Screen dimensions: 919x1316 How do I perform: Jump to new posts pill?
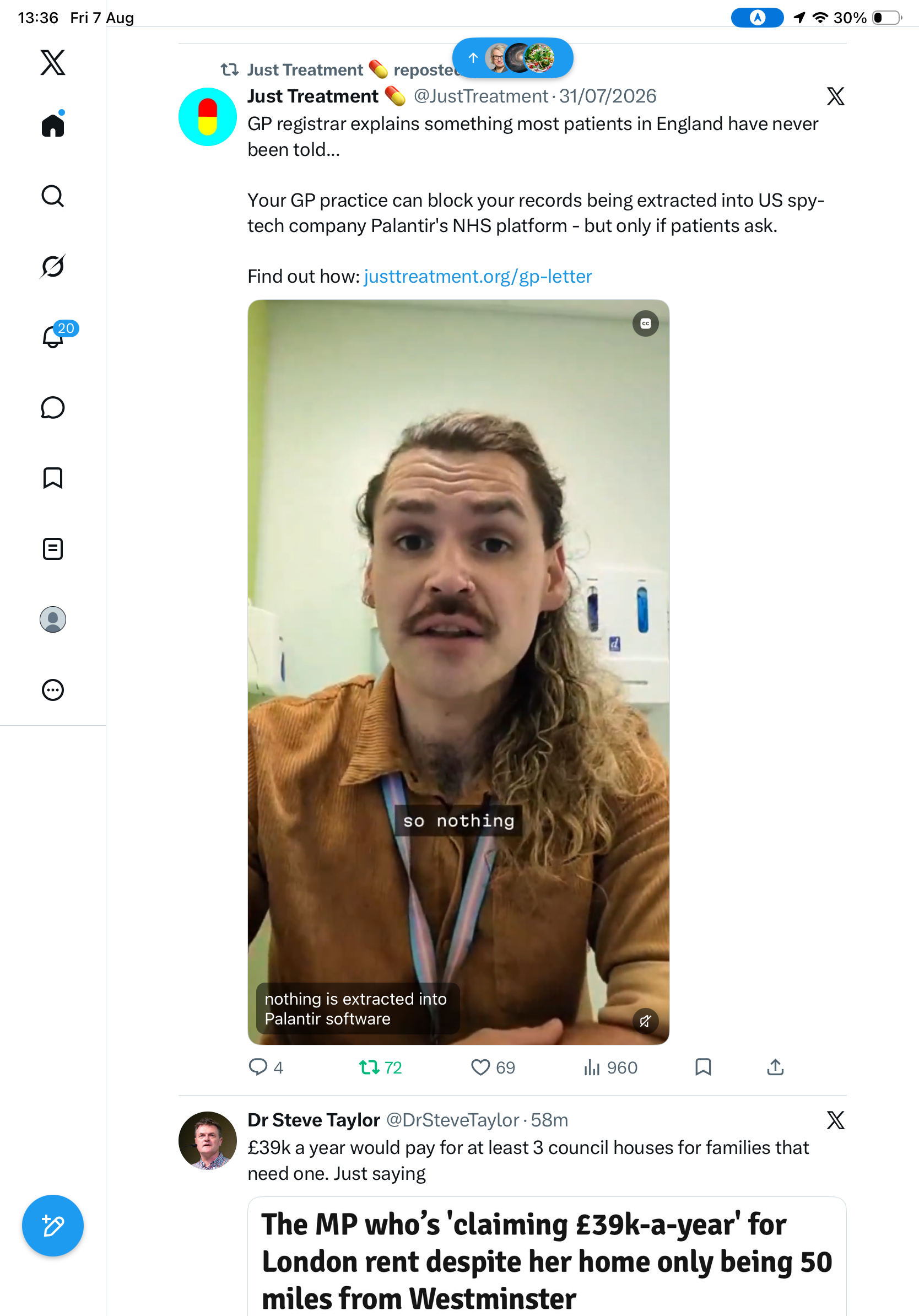tap(513, 58)
